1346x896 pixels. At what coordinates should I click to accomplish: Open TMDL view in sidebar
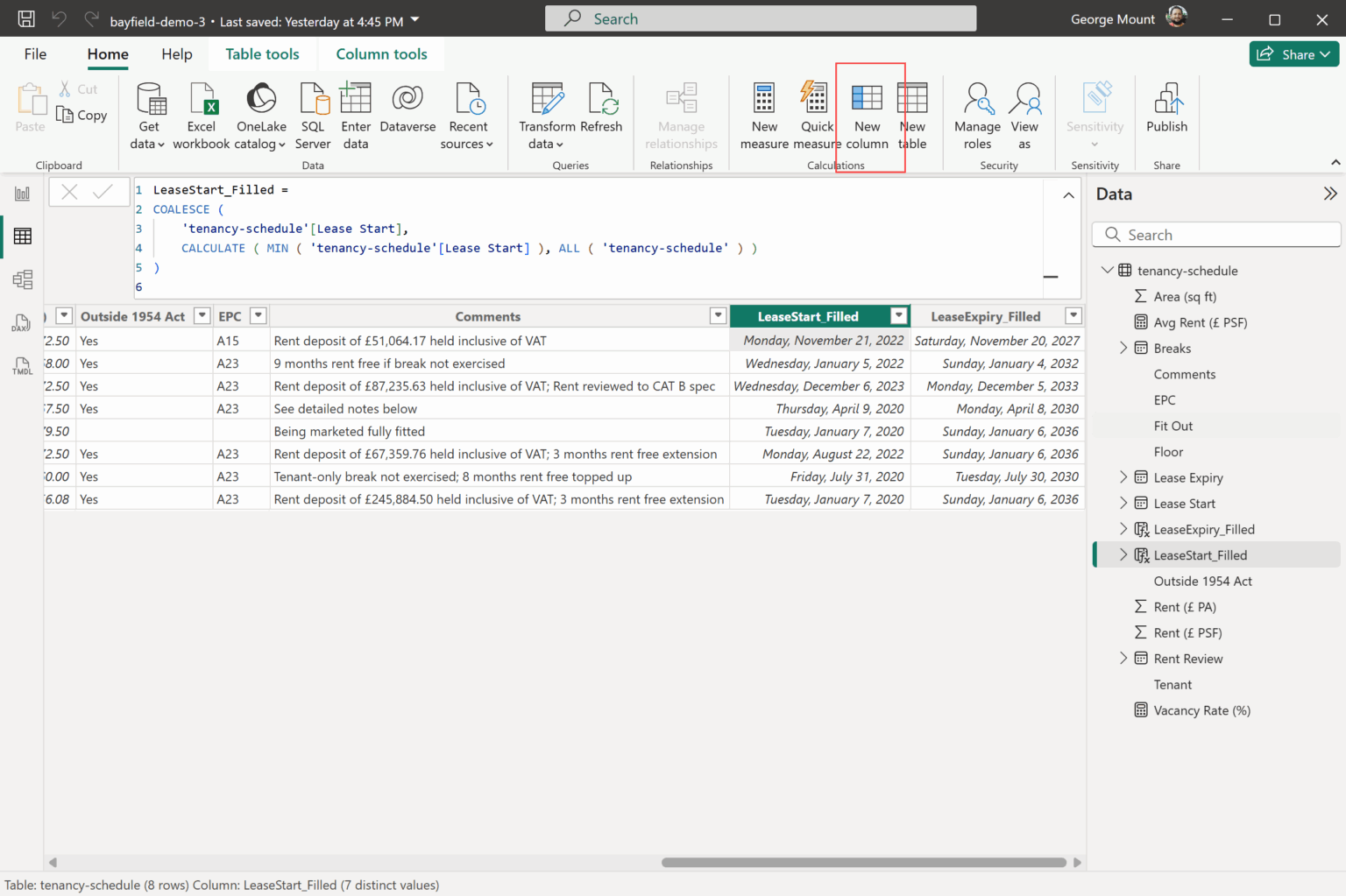coord(22,366)
